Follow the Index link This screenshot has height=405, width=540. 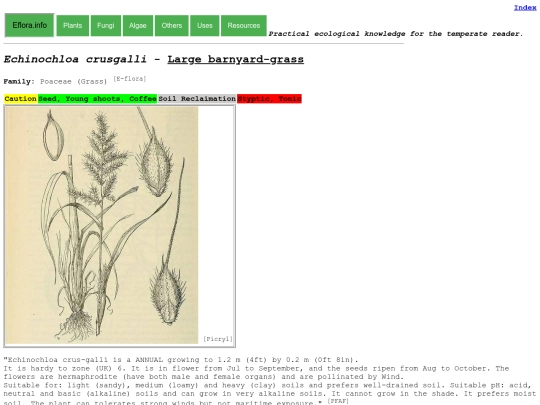(x=525, y=8)
